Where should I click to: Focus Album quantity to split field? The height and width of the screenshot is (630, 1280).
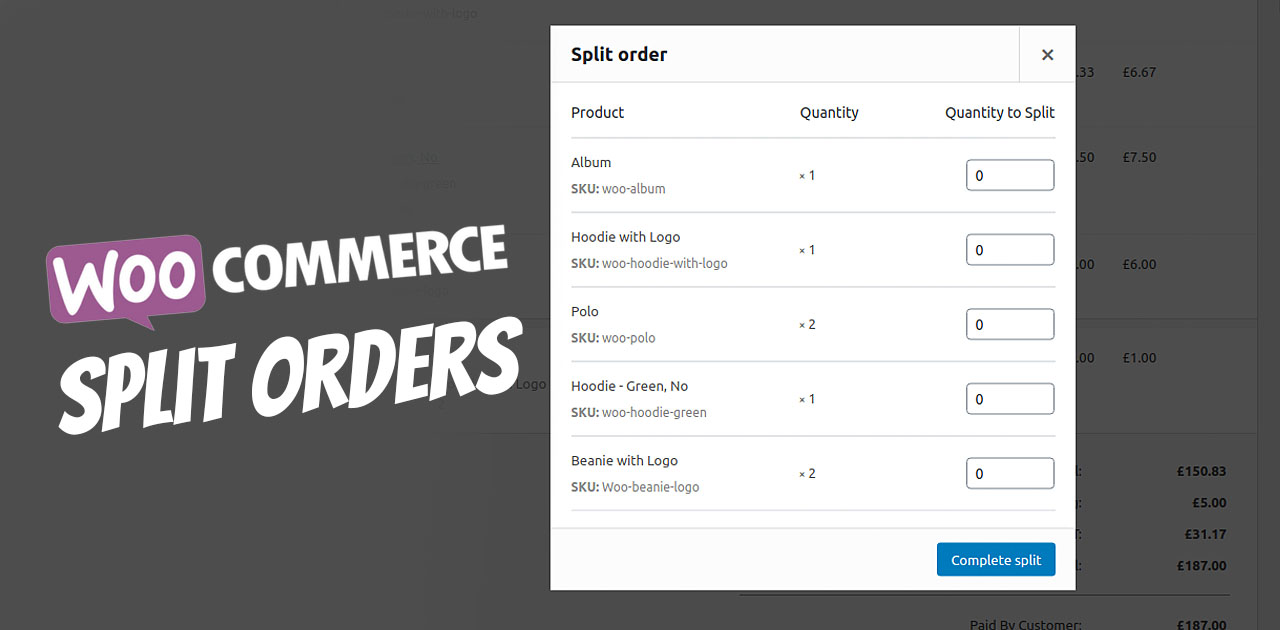tap(1009, 175)
